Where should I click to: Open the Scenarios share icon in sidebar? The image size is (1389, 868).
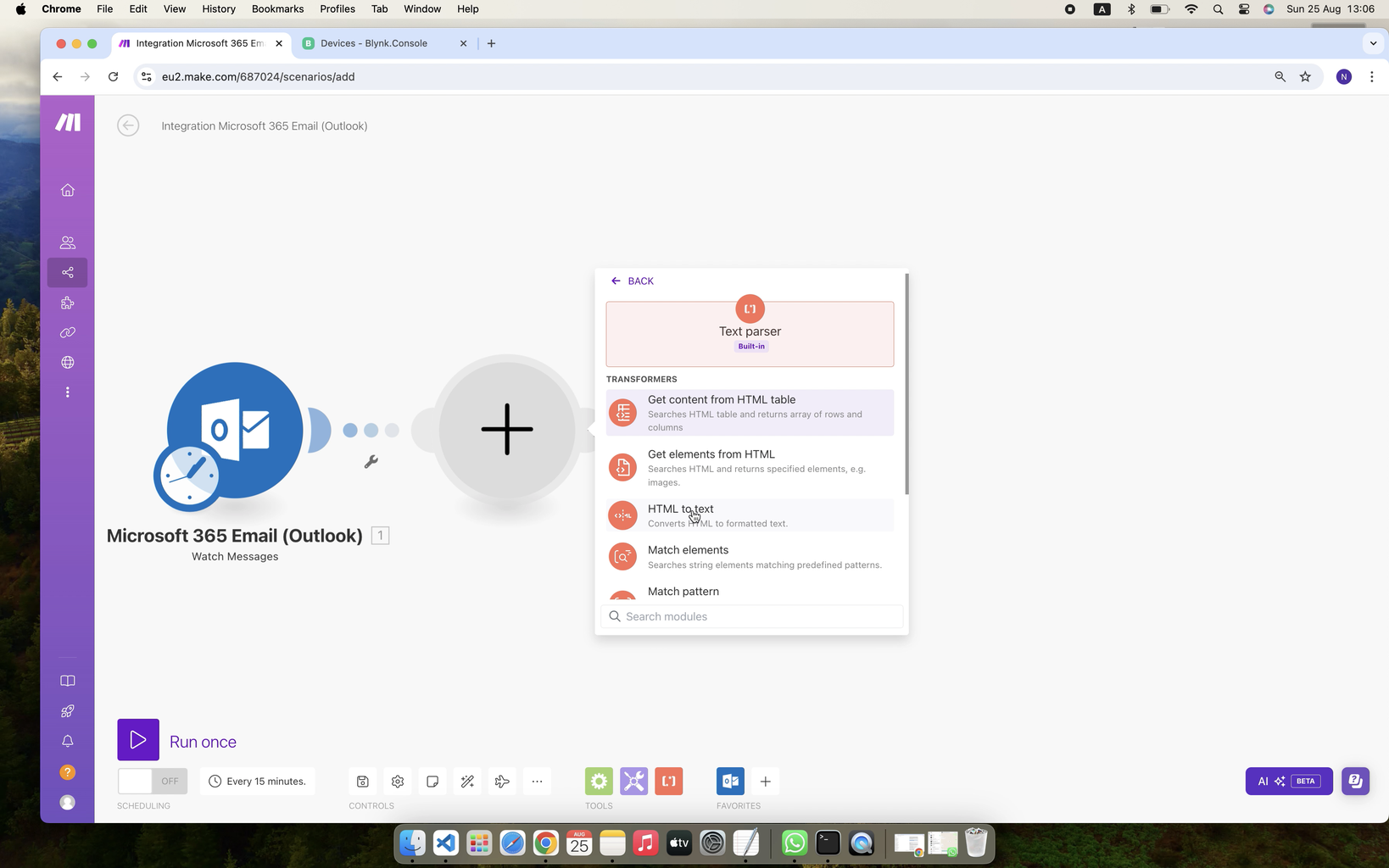[68, 272]
